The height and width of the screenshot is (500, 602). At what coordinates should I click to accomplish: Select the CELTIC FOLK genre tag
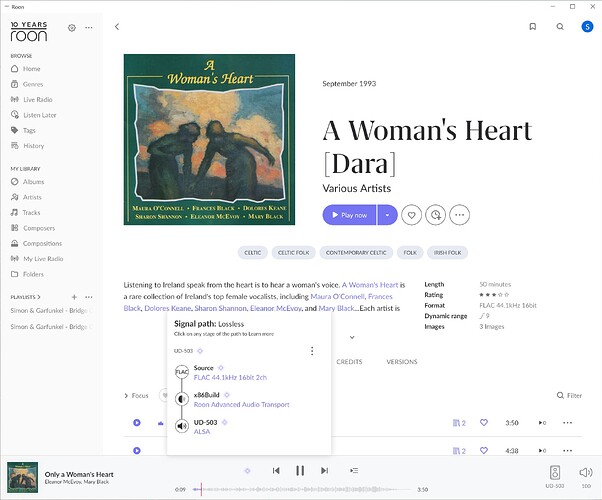(x=293, y=252)
